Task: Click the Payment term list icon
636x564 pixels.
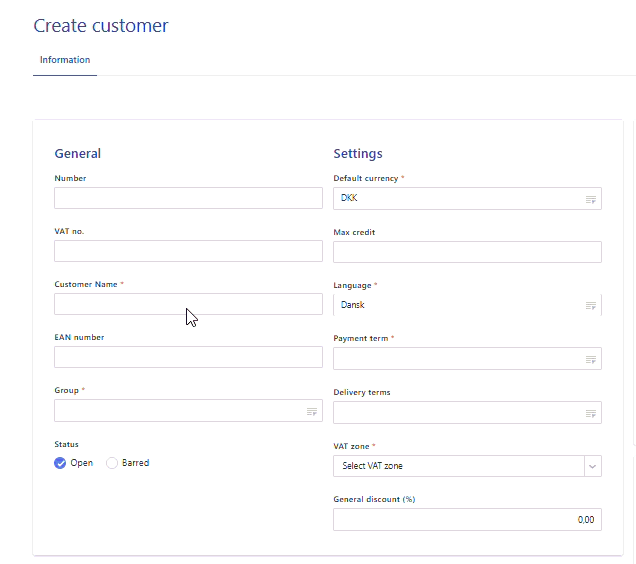Action: tap(591, 359)
